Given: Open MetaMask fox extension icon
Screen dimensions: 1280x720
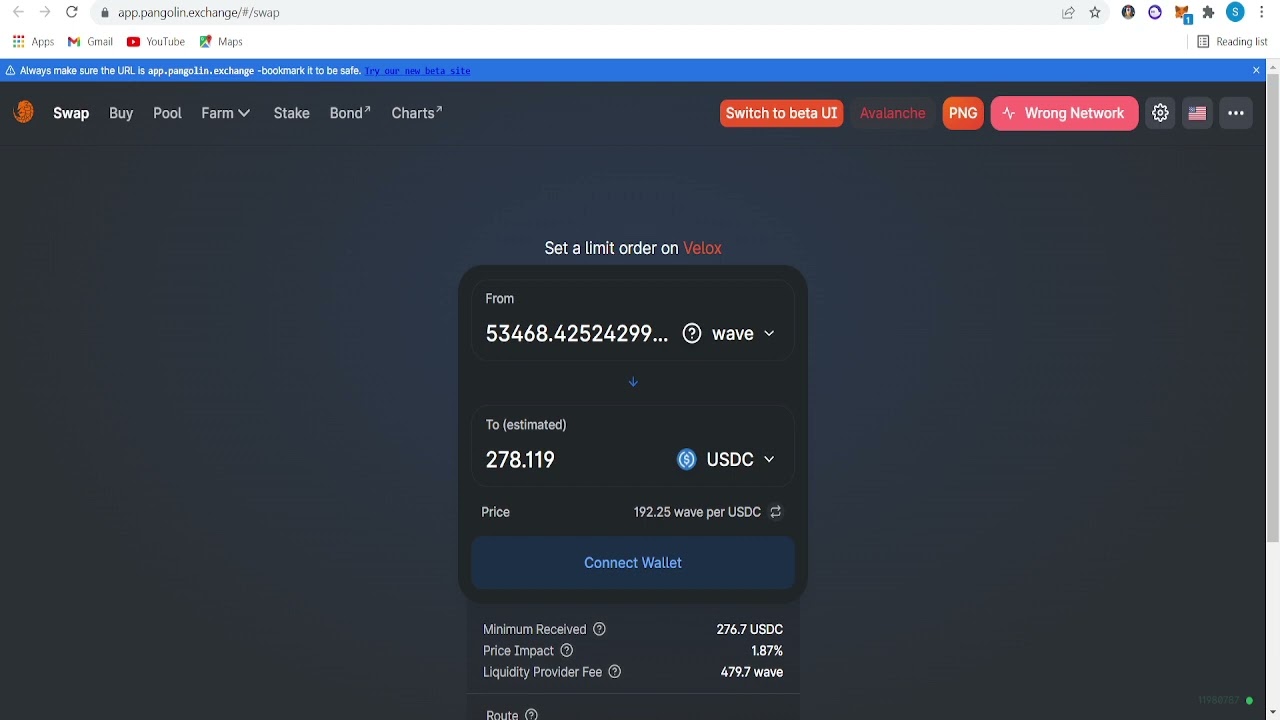Looking at the screenshot, I should (1182, 13).
